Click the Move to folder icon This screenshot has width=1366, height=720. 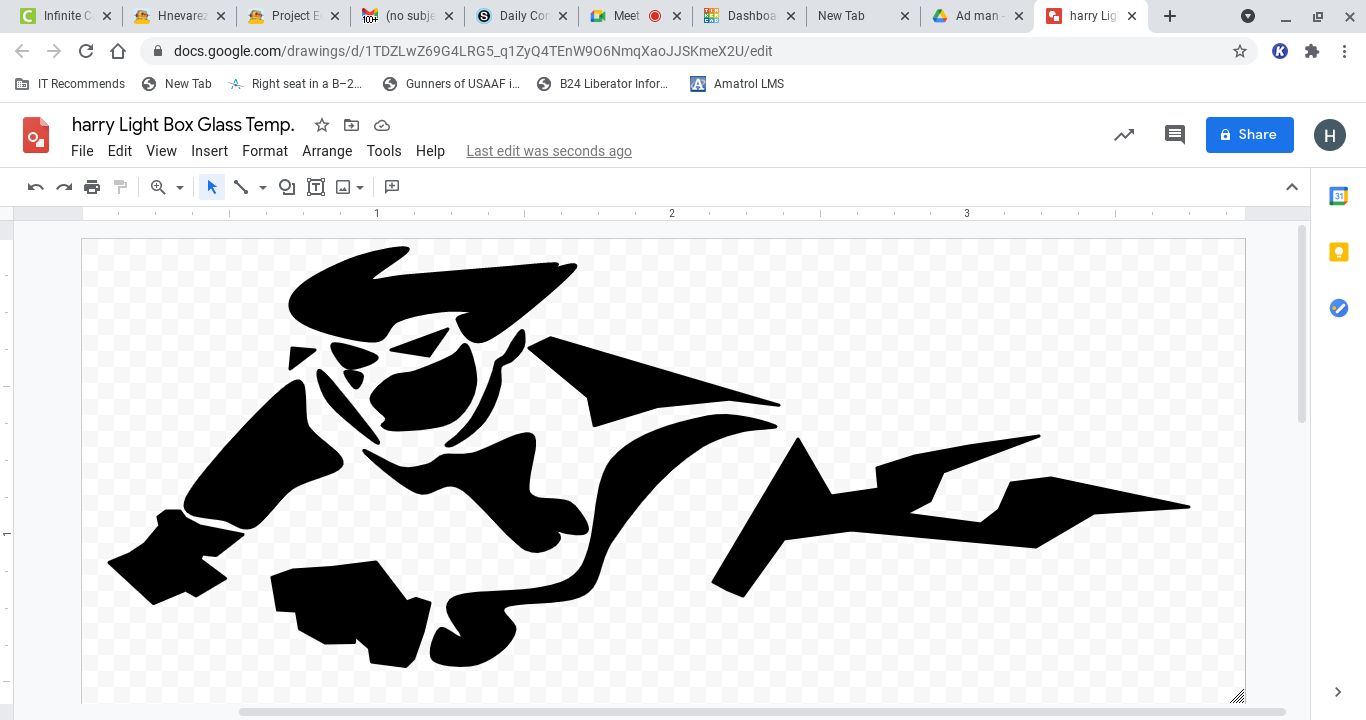click(x=351, y=125)
